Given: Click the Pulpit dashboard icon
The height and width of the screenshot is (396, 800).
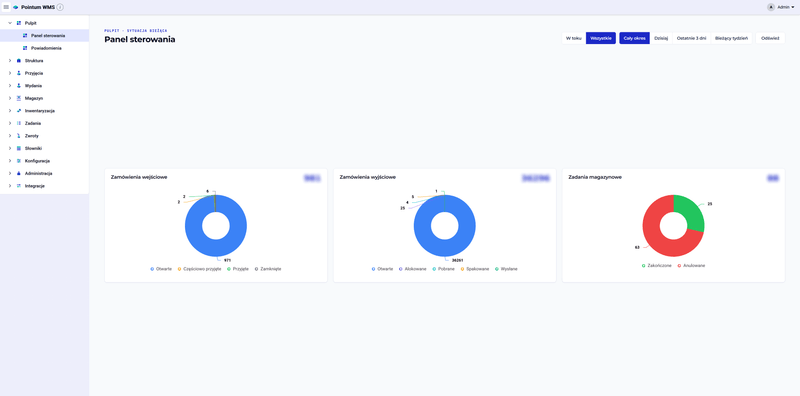Looking at the screenshot, I should point(19,23).
